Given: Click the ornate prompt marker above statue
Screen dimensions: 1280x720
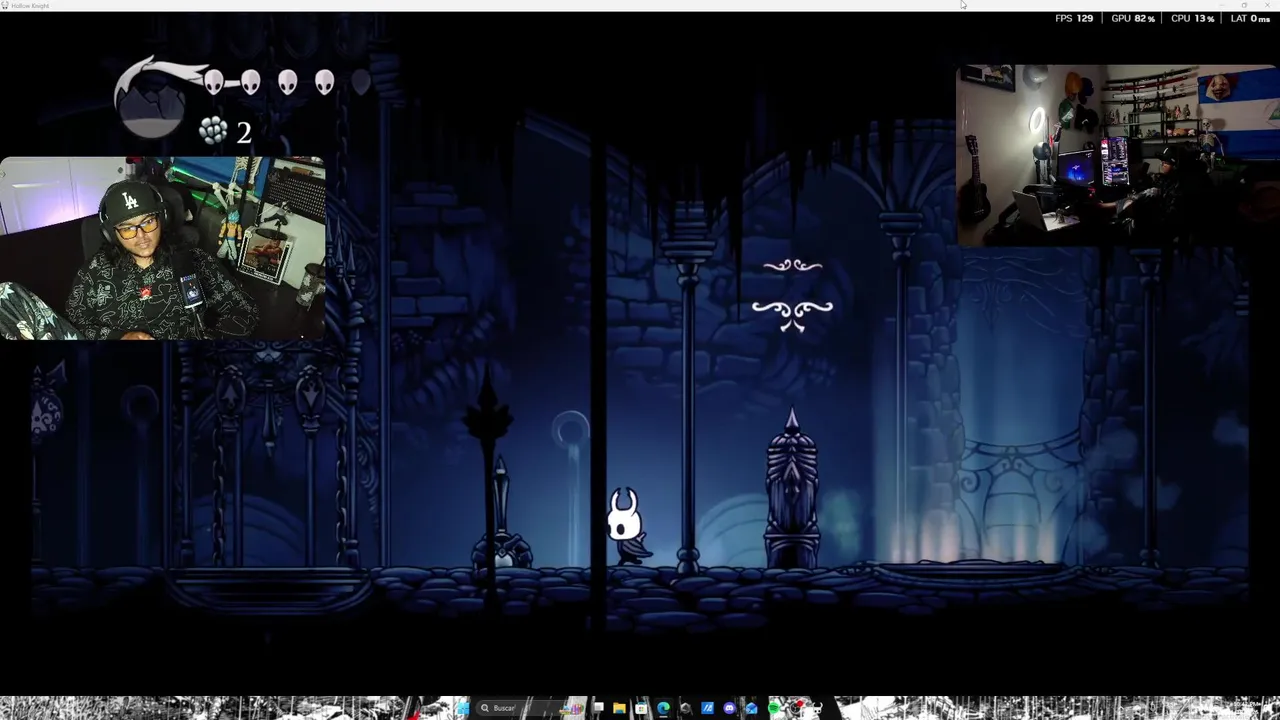Looking at the screenshot, I should point(792,297).
